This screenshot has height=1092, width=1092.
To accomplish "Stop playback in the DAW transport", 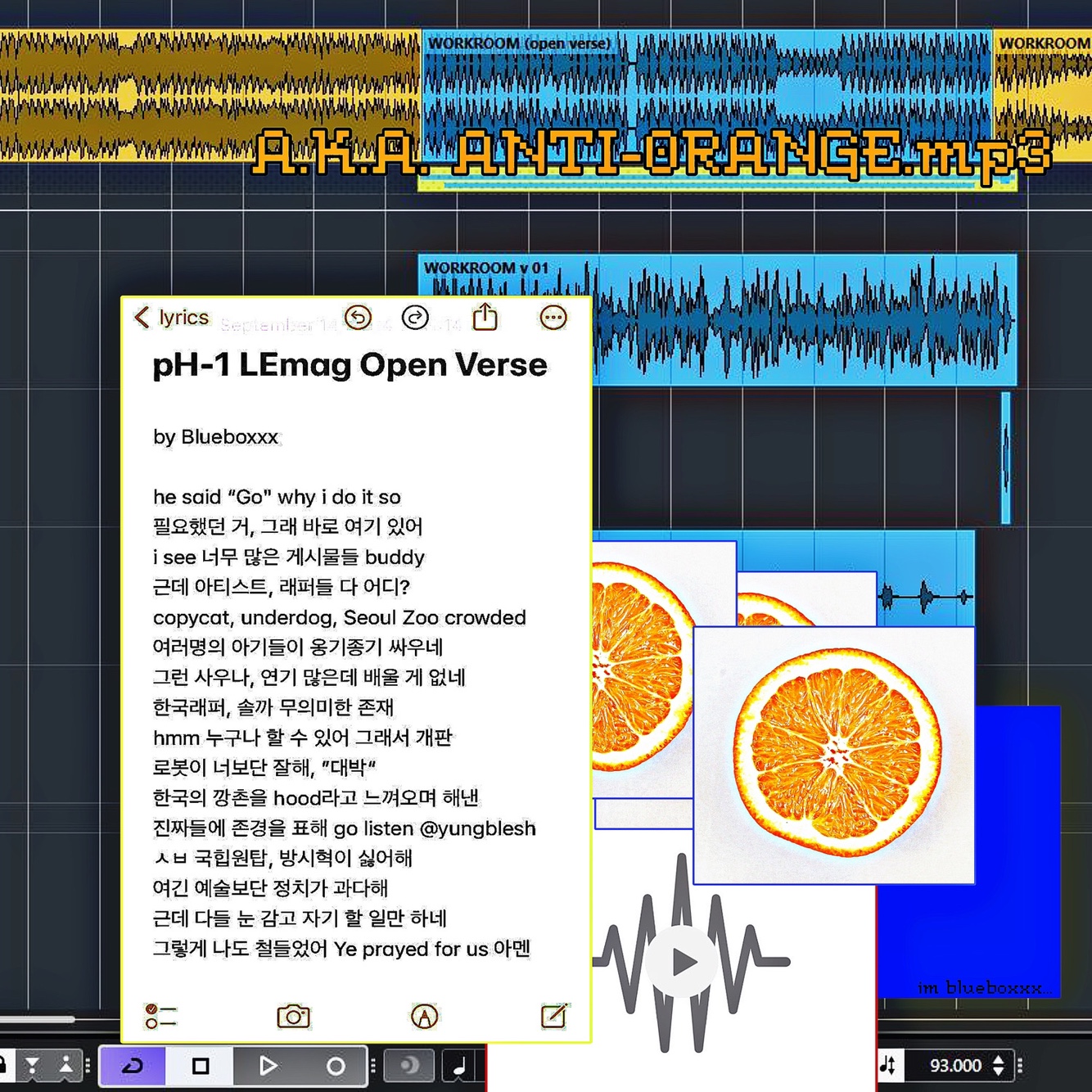I will tap(201, 1066).
